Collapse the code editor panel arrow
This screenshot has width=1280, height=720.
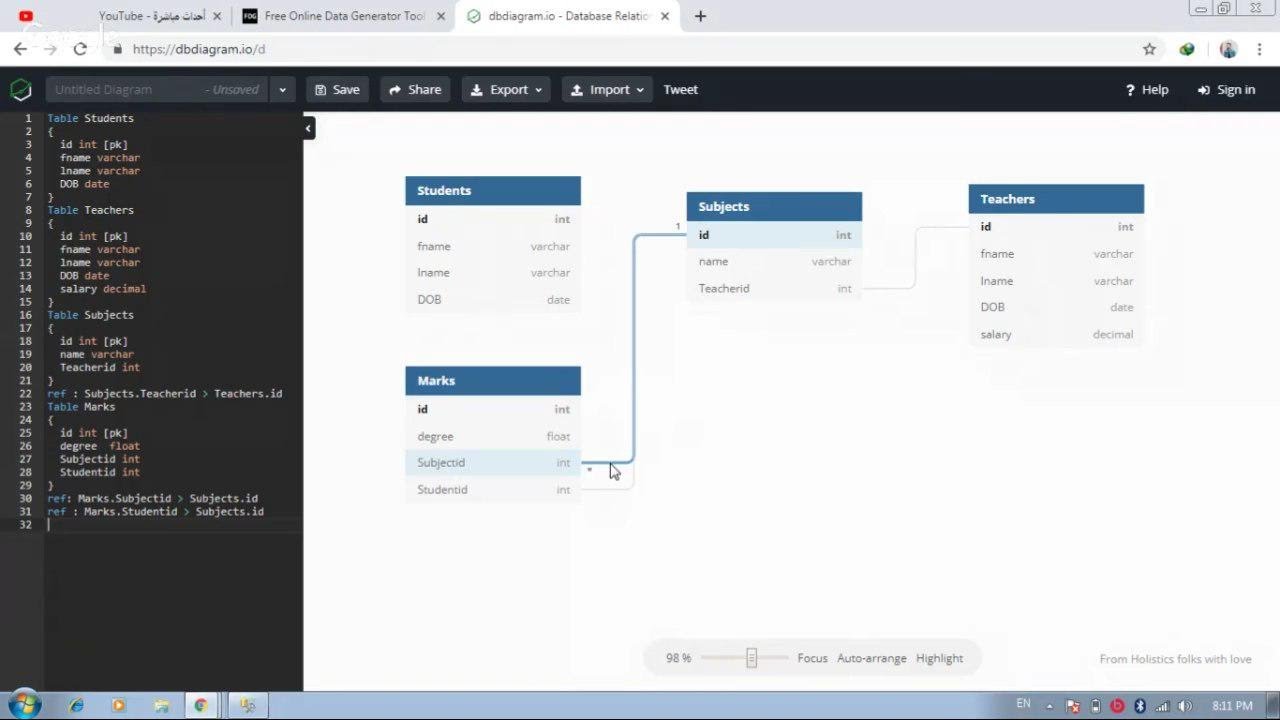pyautogui.click(x=308, y=128)
